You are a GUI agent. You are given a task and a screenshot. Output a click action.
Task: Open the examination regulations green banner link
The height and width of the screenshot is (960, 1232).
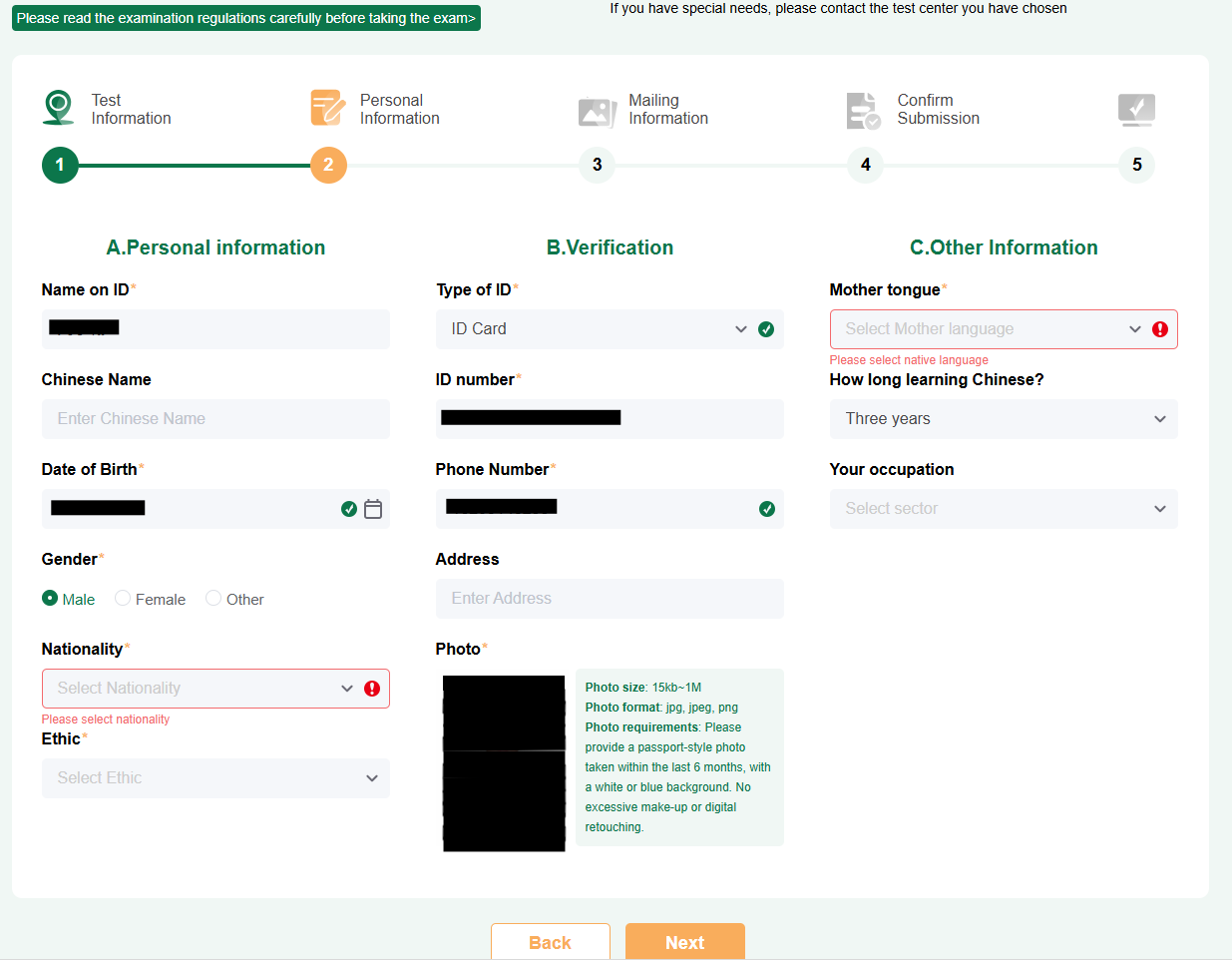245,18
